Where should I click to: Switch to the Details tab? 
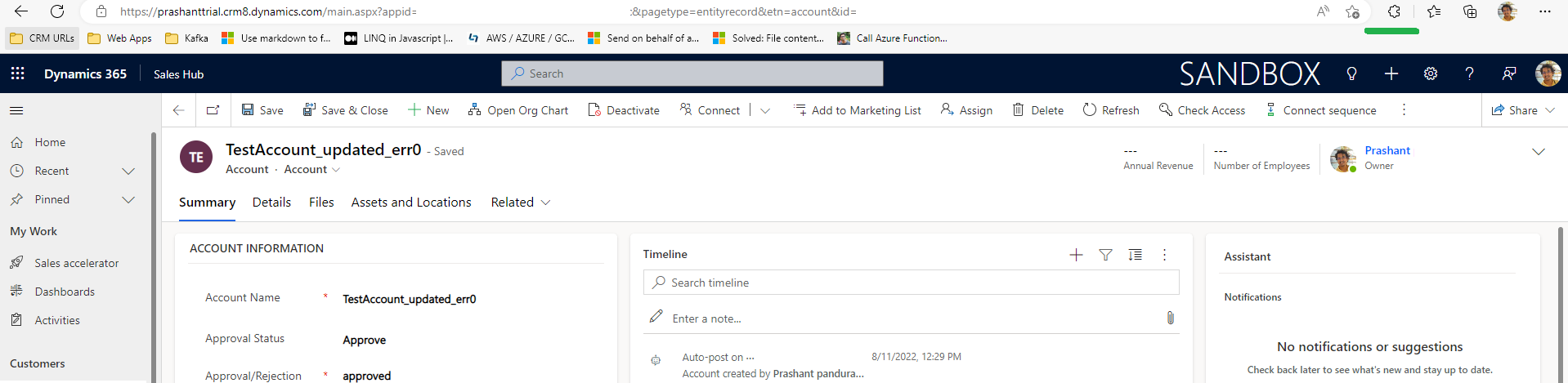(271, 203)
